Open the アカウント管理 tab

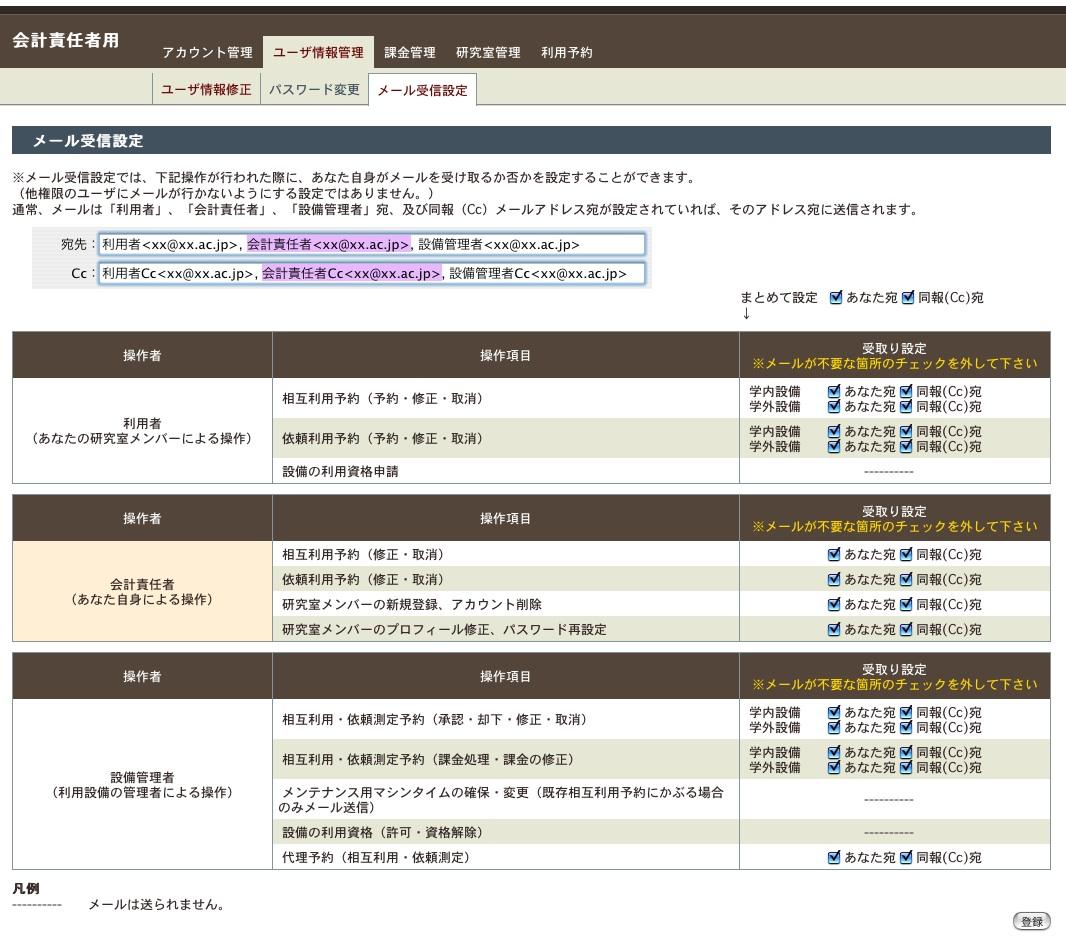[207, 53]
